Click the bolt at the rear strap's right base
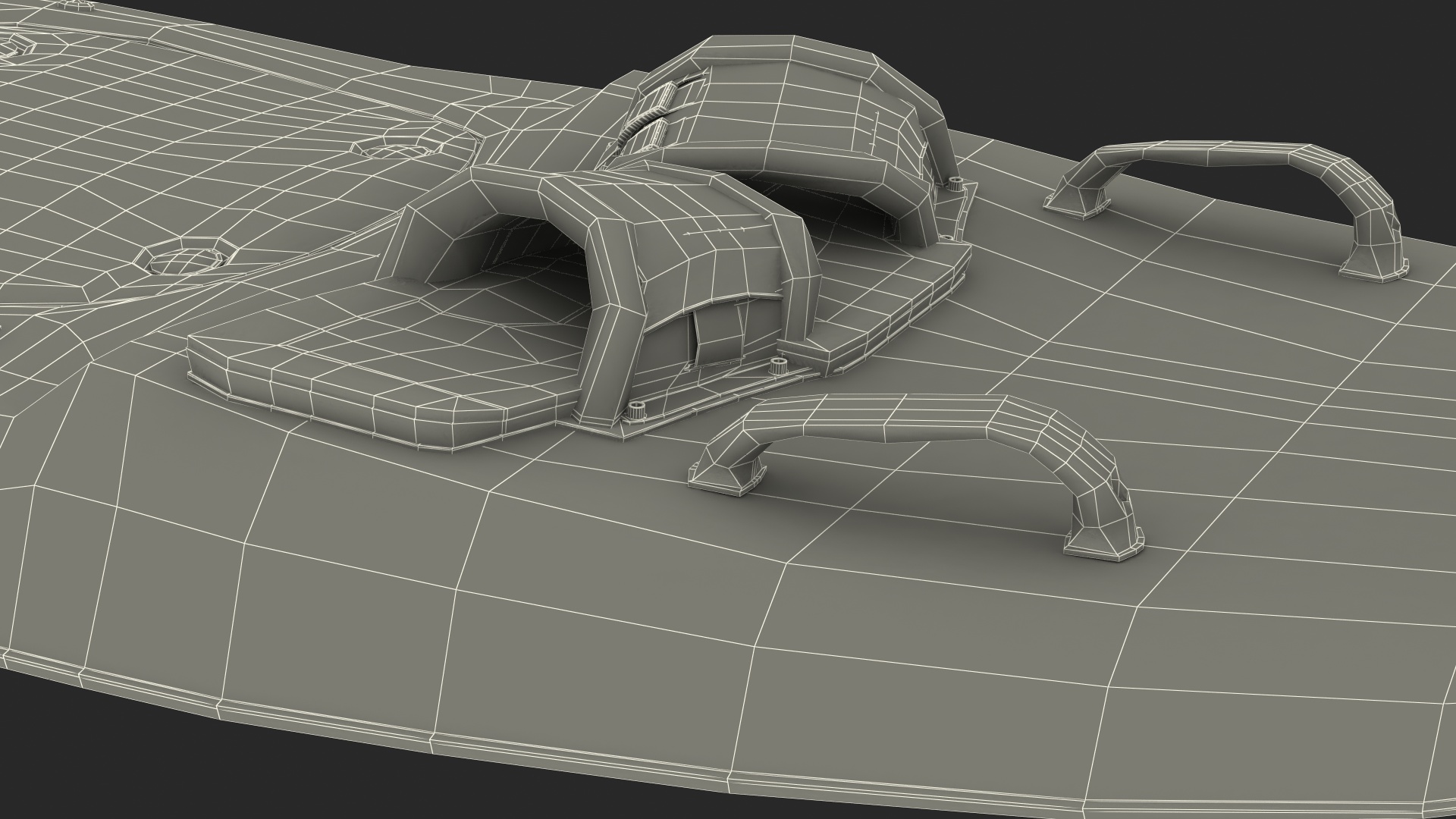Screen dimensions: 1456x819 (957, 183)
